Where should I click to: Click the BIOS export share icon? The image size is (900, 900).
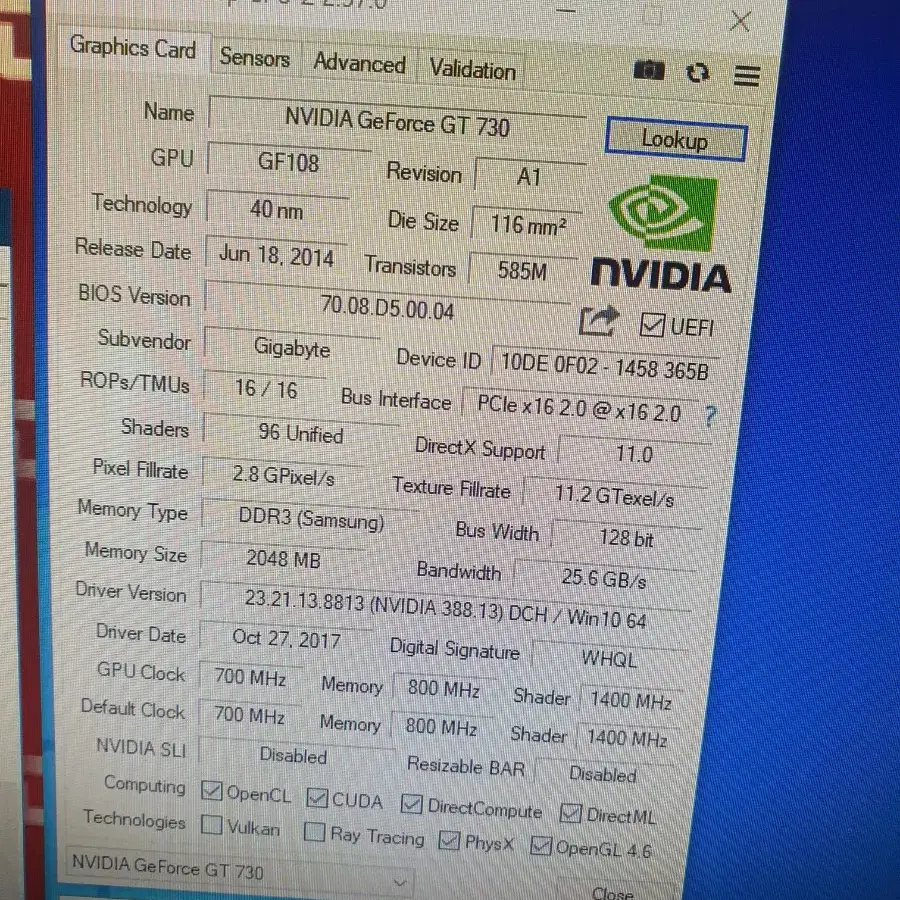(x=599, y=320)
